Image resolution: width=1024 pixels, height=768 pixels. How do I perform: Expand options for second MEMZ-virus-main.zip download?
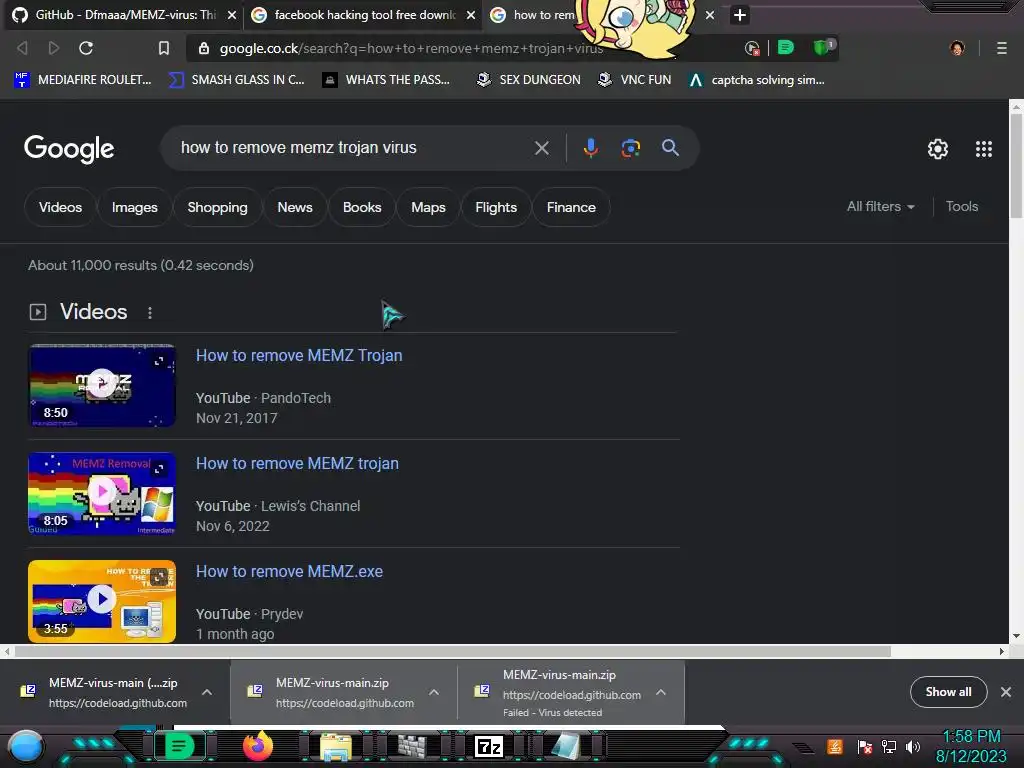[x=434, y=692]
